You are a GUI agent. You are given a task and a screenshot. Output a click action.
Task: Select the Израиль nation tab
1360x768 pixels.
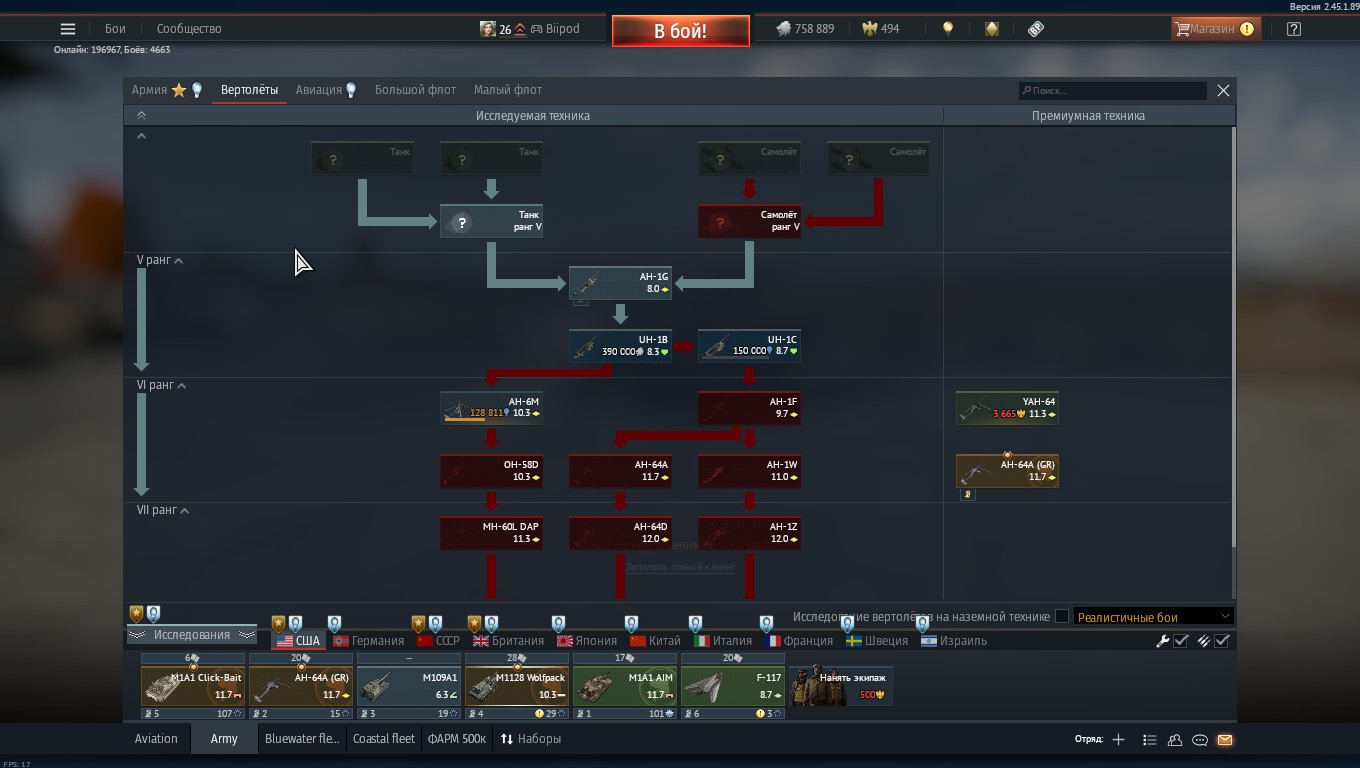[954, 641]
